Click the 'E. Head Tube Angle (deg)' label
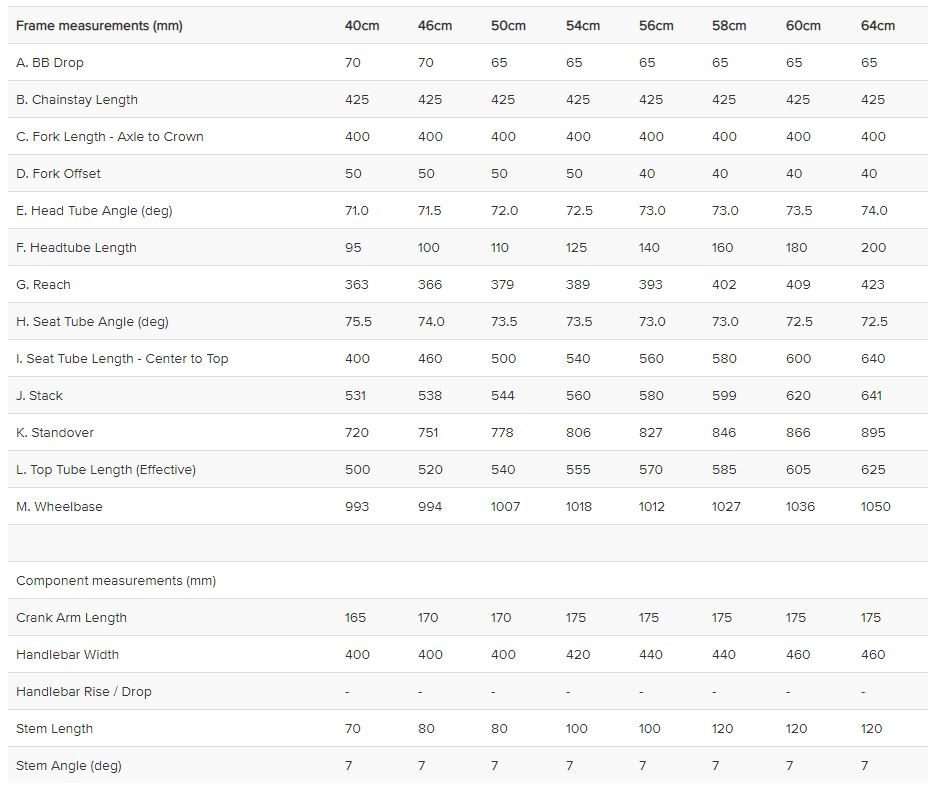The height and width of the screenshot is (794, 939). (94, 211)
